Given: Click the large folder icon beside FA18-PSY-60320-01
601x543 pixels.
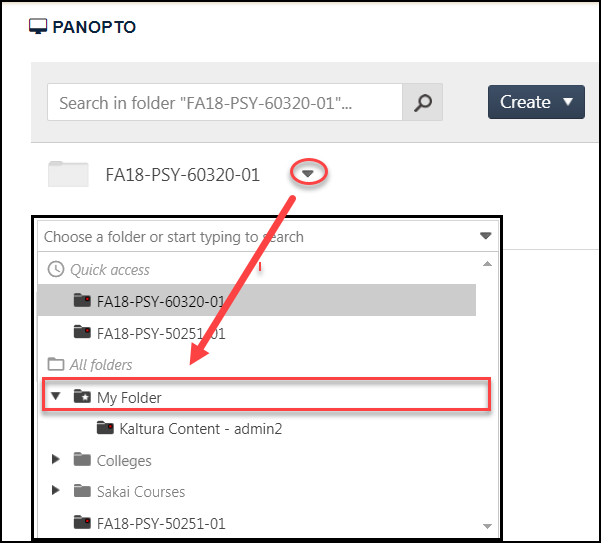Looking at the screenshot, I should pyautogui.click(x=68, y=174).
